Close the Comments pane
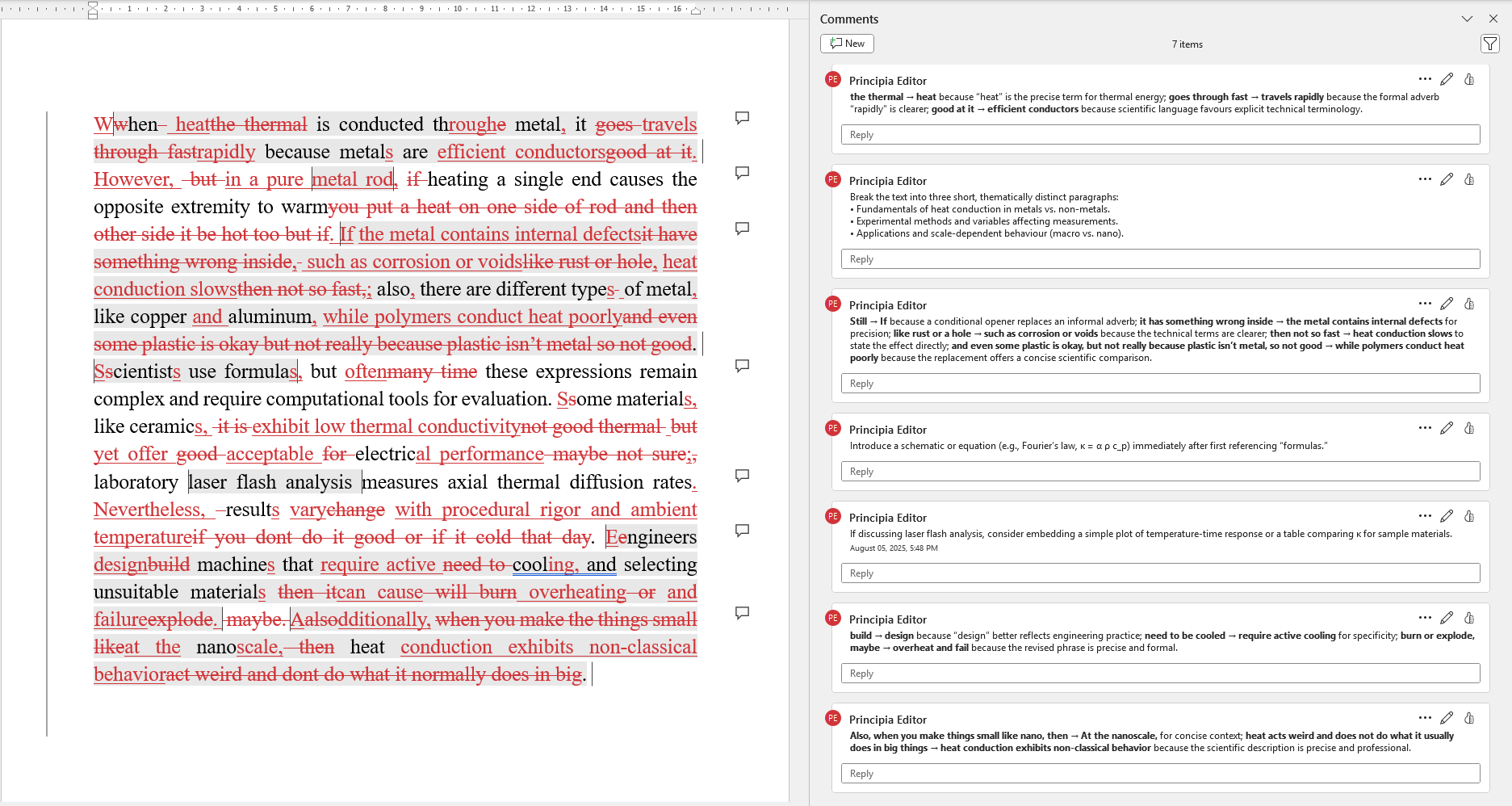The height and width of the screenshot is (806, 1512). click(x=1493, y=19)
